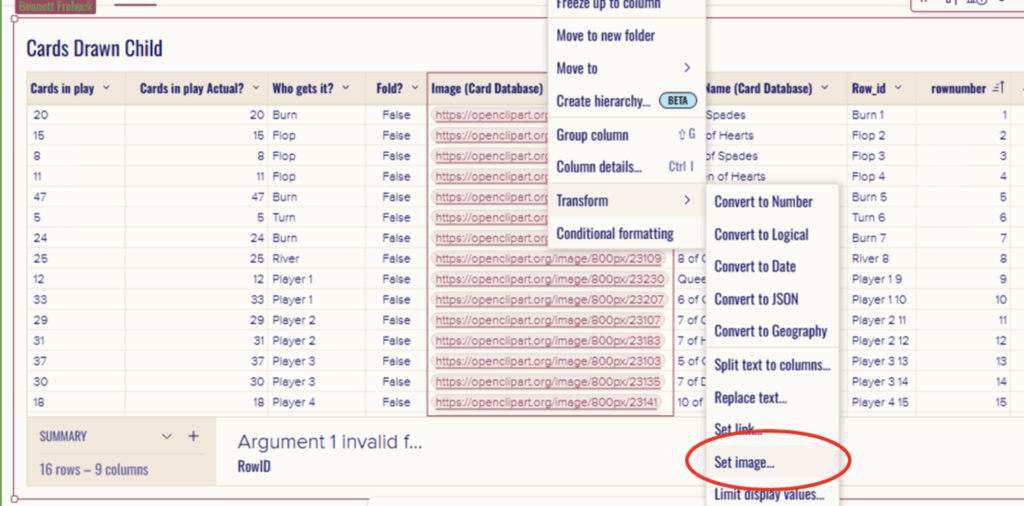The image size is (1024, 506).
Task: Open the openclipart image link ending in 23109
Action: point(548,259)
